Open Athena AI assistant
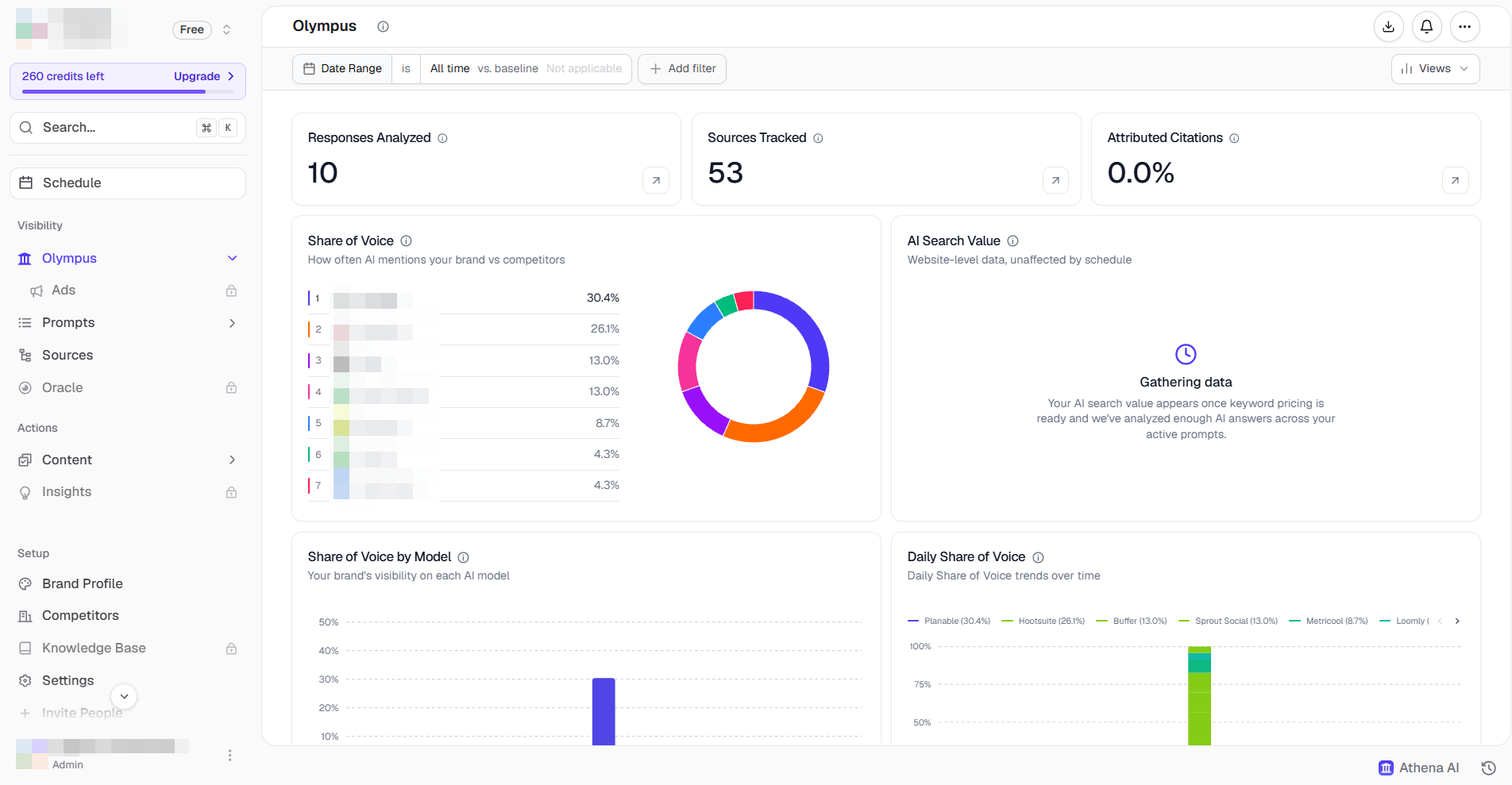1512x785 pixels. coord(1418,768)
